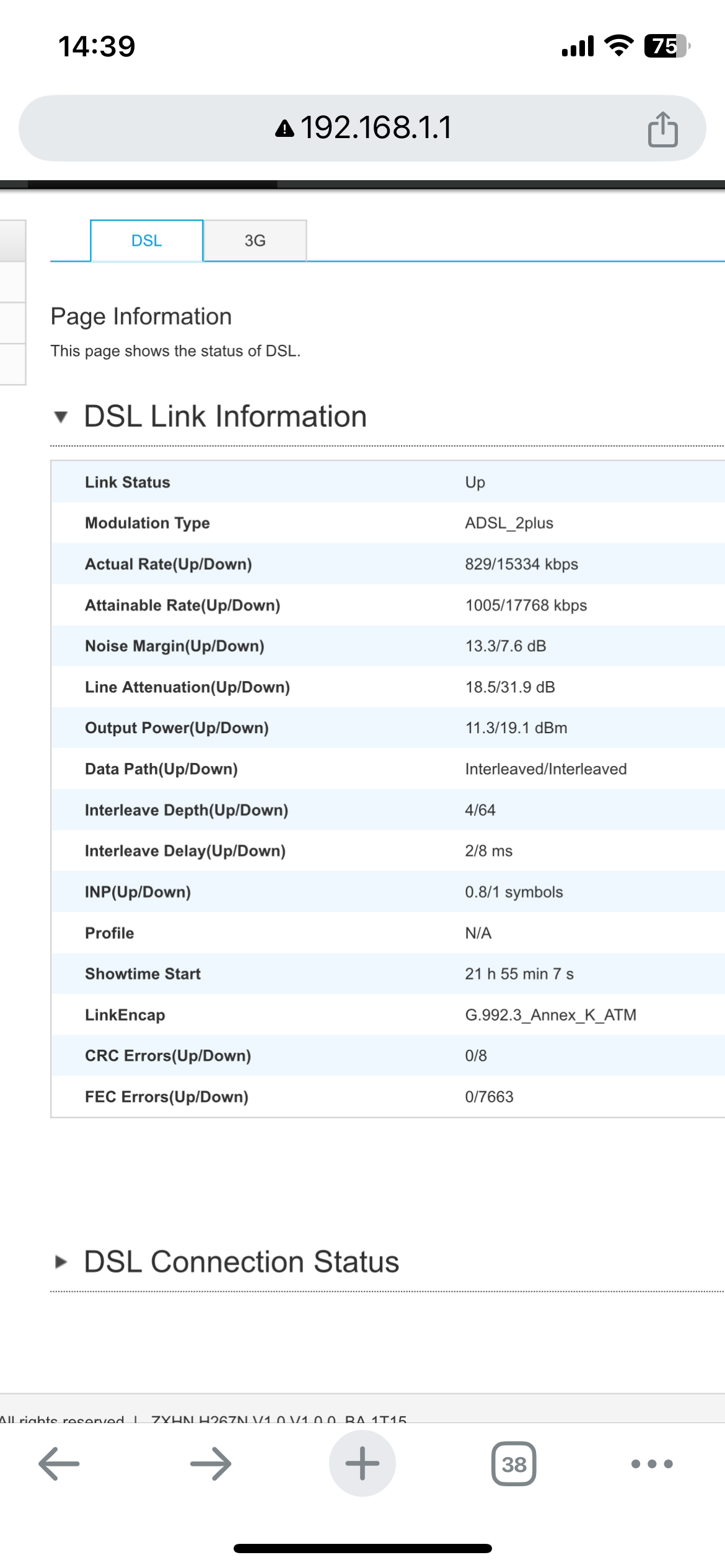This screenshot has width=725, height=1568.
Task: Select the Attainable Rate(Up/Down) label
Action: coord(183,605)
